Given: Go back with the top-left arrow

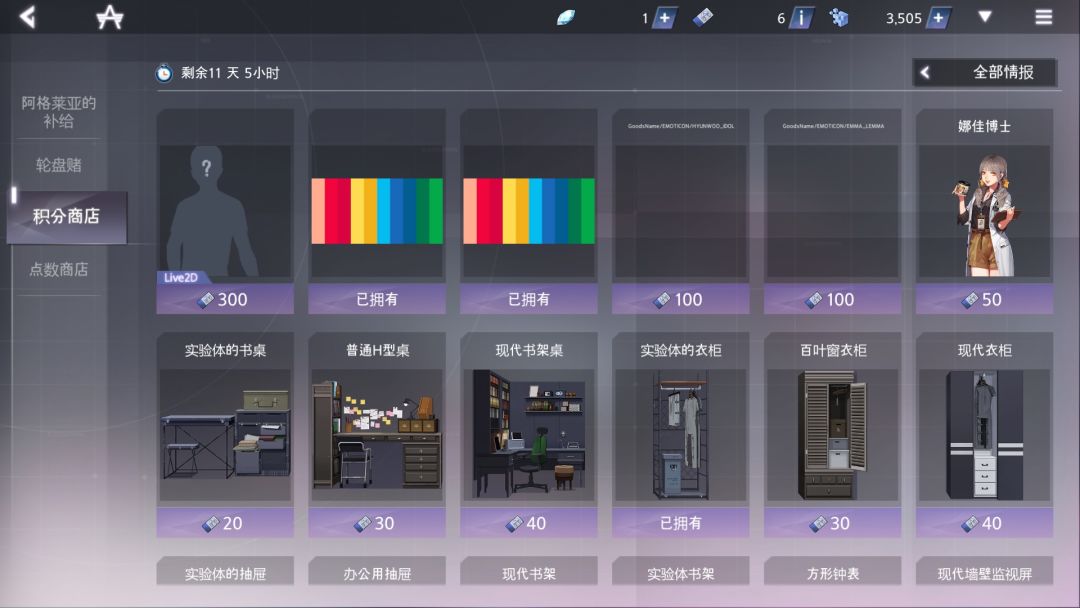Looking at the screenshot, I should [28, 17].
